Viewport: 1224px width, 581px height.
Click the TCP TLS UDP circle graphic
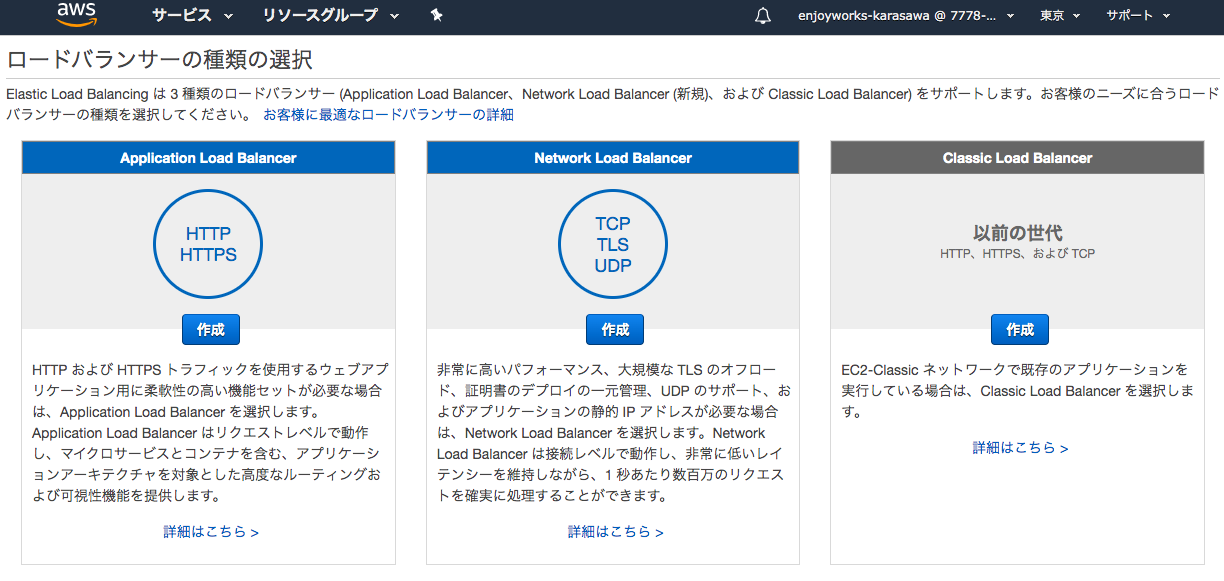click(x=613, y=244)
